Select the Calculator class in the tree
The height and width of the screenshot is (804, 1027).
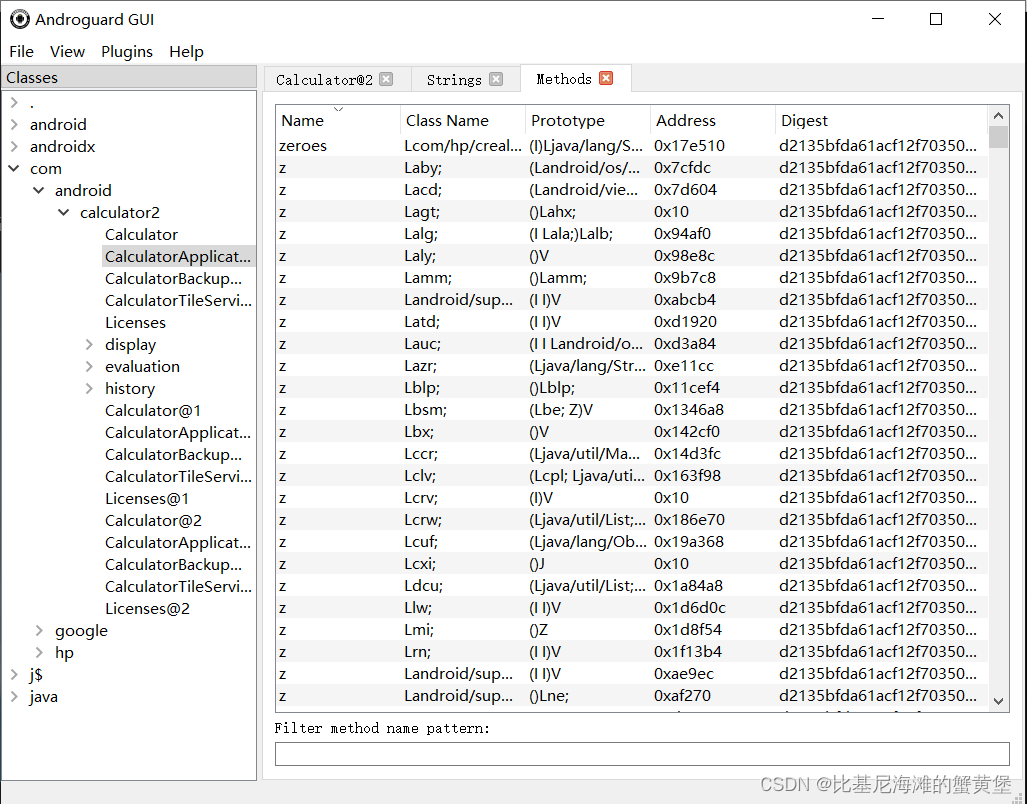tap(141, 234)
